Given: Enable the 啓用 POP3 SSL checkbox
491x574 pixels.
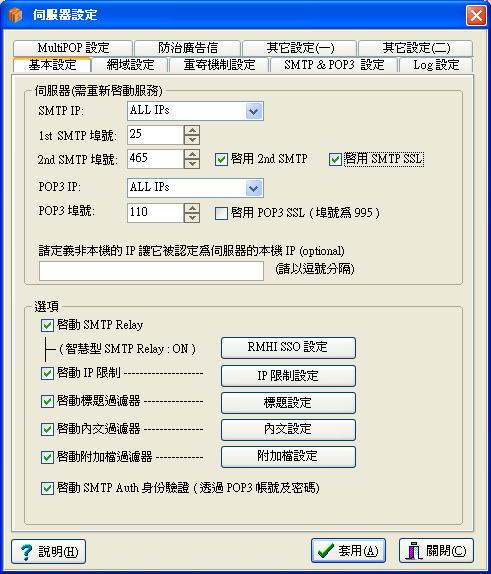Looking at the screenshot, I should [221, 213].
